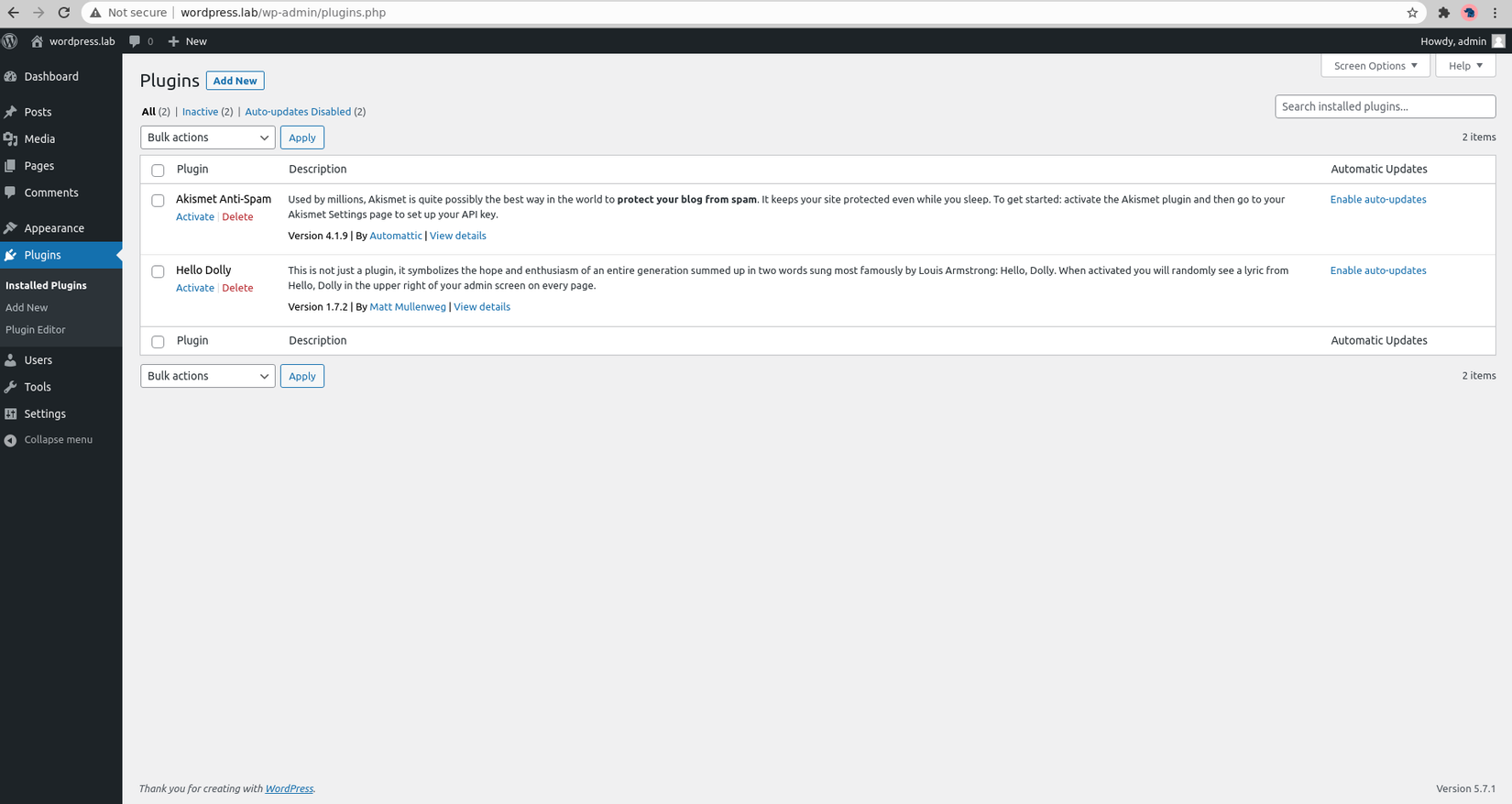Go back with the browser back arrow
The height and width of the screenshot is (804, 1512).
coord(14,13)
